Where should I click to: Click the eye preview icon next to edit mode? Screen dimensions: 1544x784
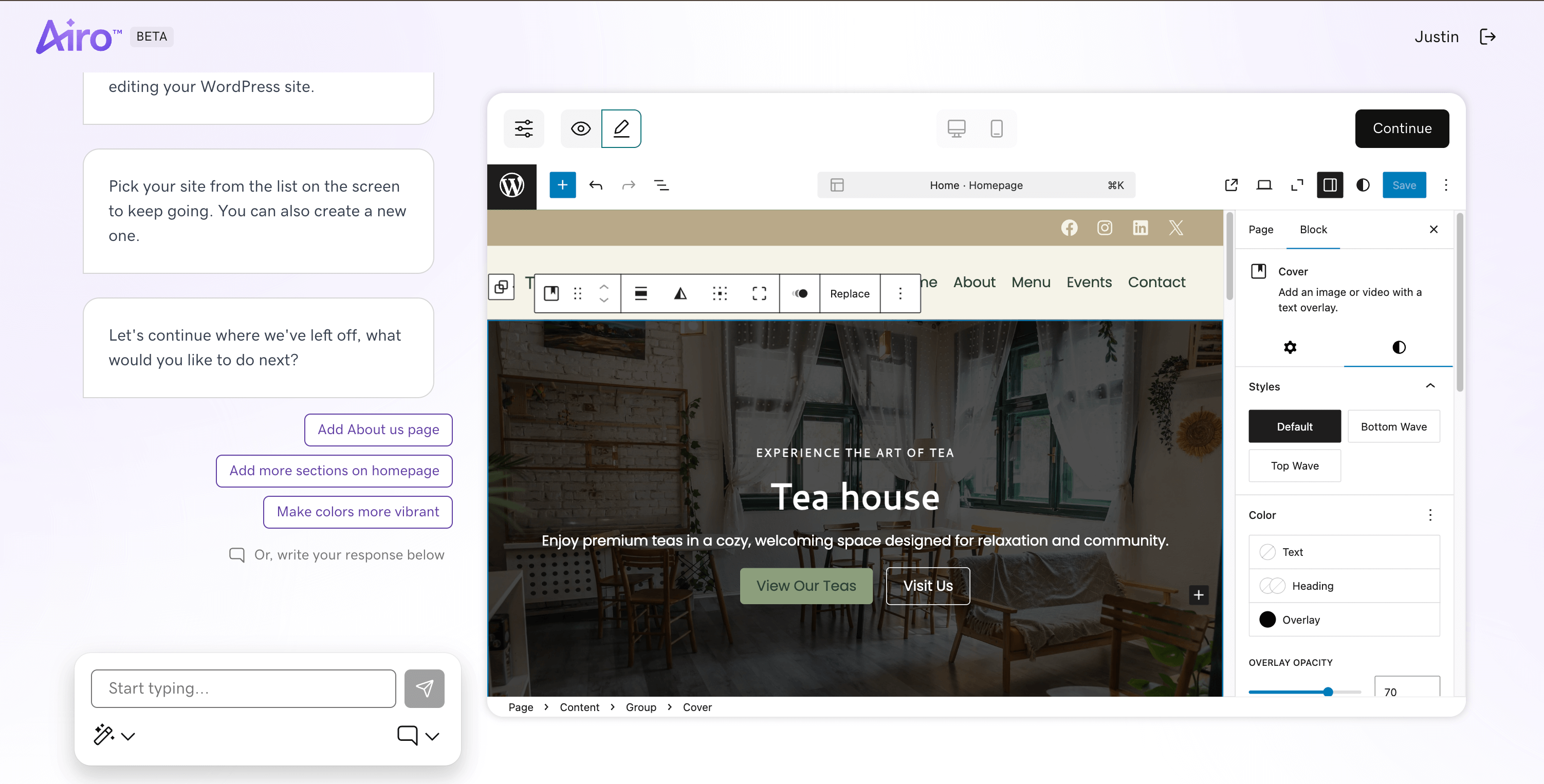[580, 128]
